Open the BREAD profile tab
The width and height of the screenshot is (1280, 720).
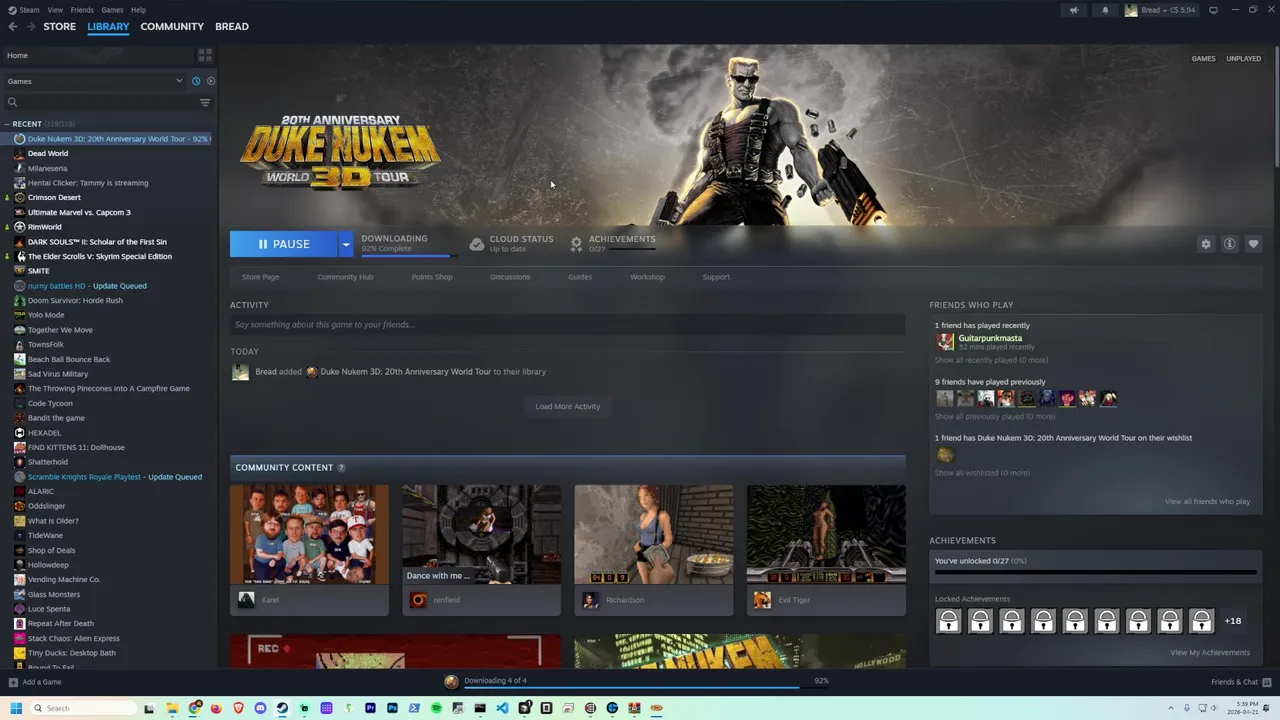point(232,26)
